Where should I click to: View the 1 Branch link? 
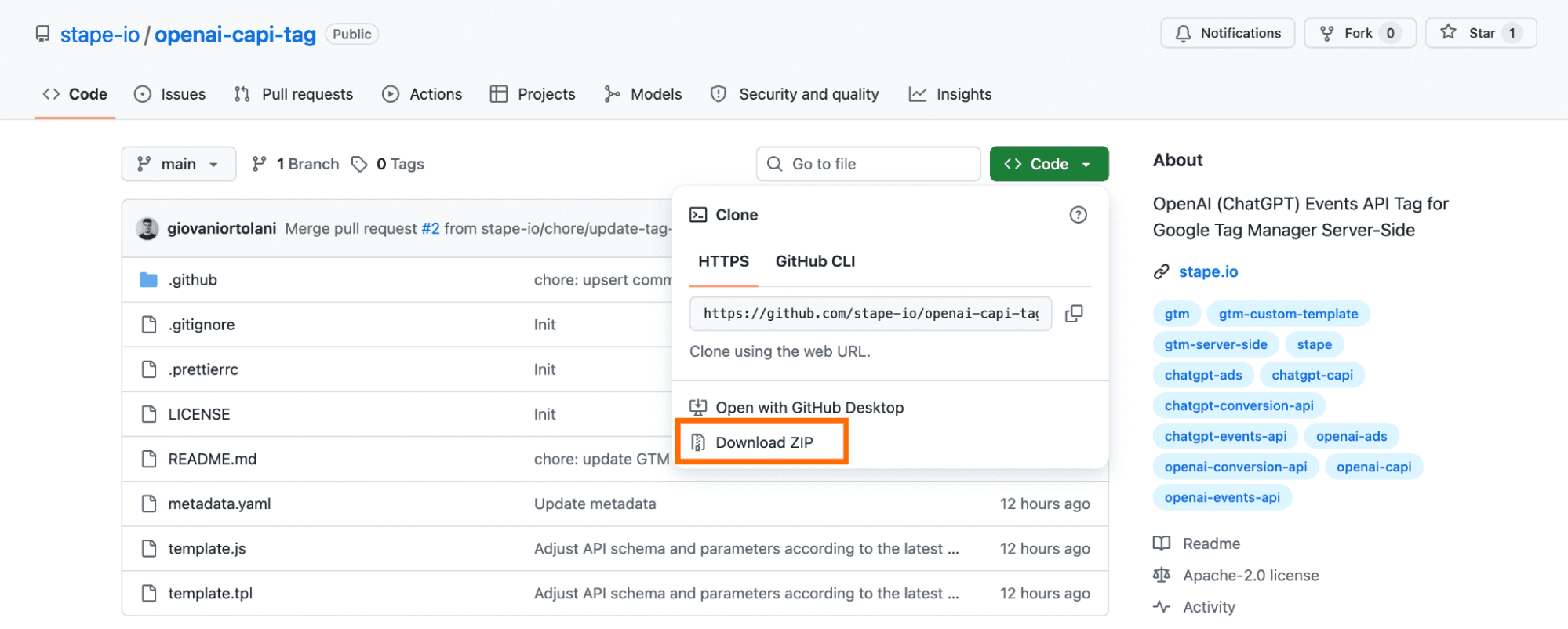[x=296, y=164]
